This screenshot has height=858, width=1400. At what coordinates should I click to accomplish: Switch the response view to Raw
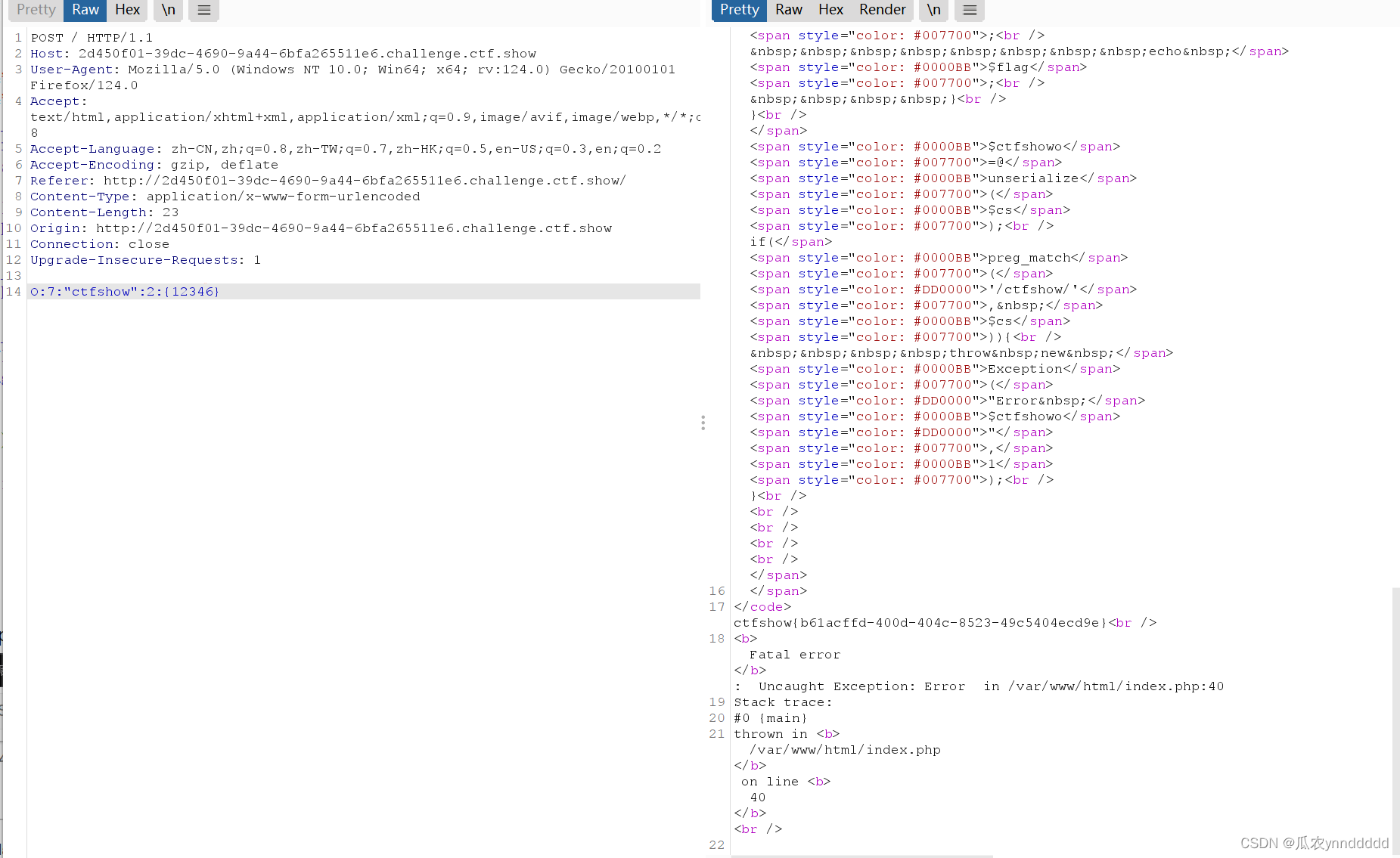click(789, 10)
